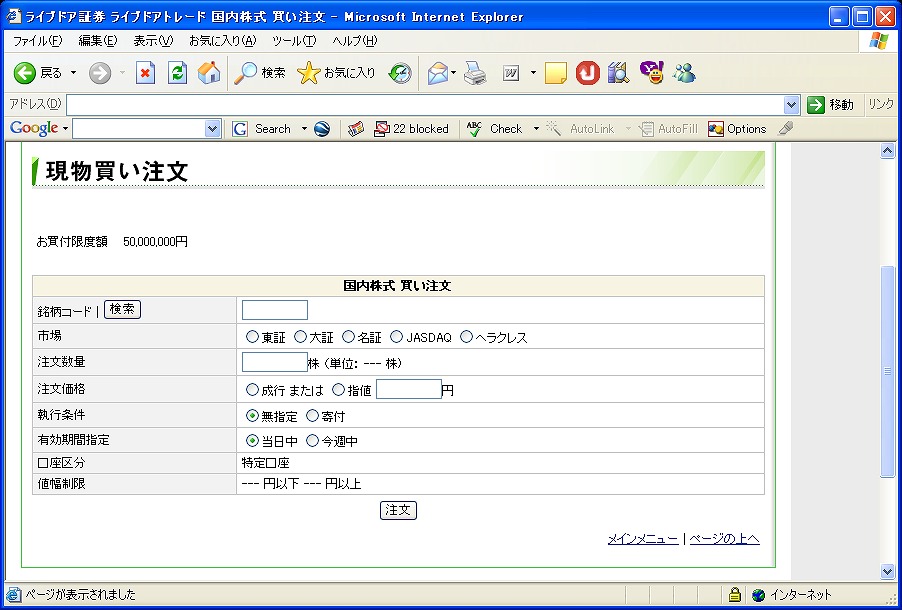Select 当日中 validity period
The image size is (902, 610).
click(x=252, y=441)
